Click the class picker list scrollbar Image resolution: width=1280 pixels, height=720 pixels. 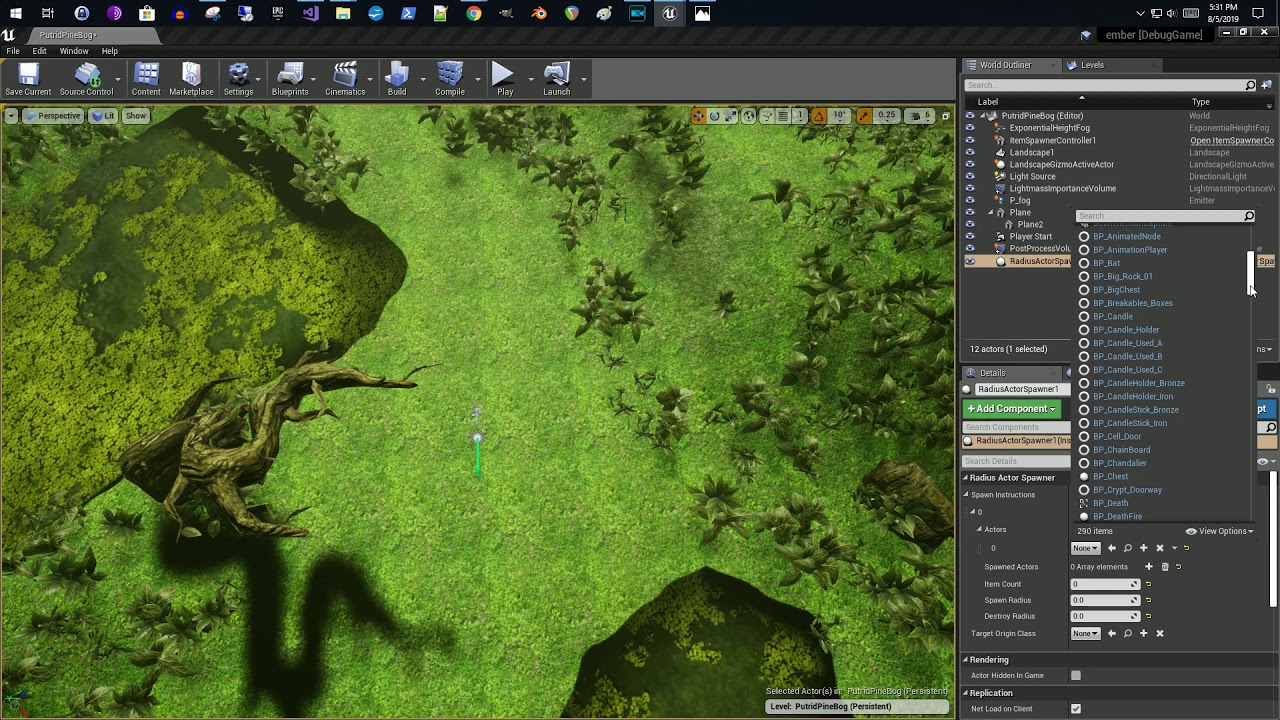click(x=1250, y=274)
